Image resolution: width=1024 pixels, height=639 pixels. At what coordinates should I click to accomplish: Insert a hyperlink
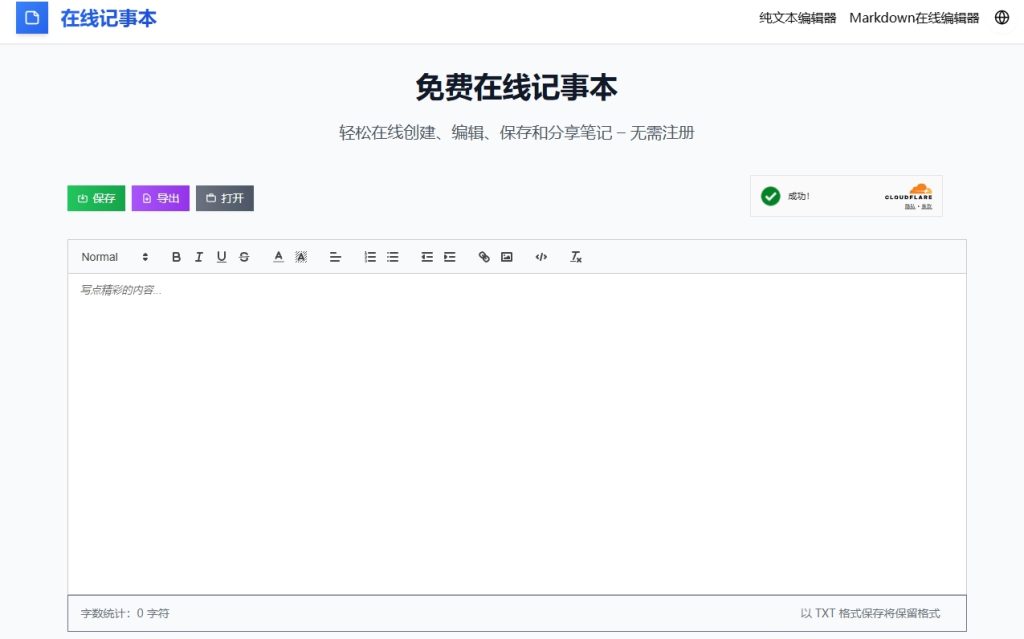[x=484, y=257]
